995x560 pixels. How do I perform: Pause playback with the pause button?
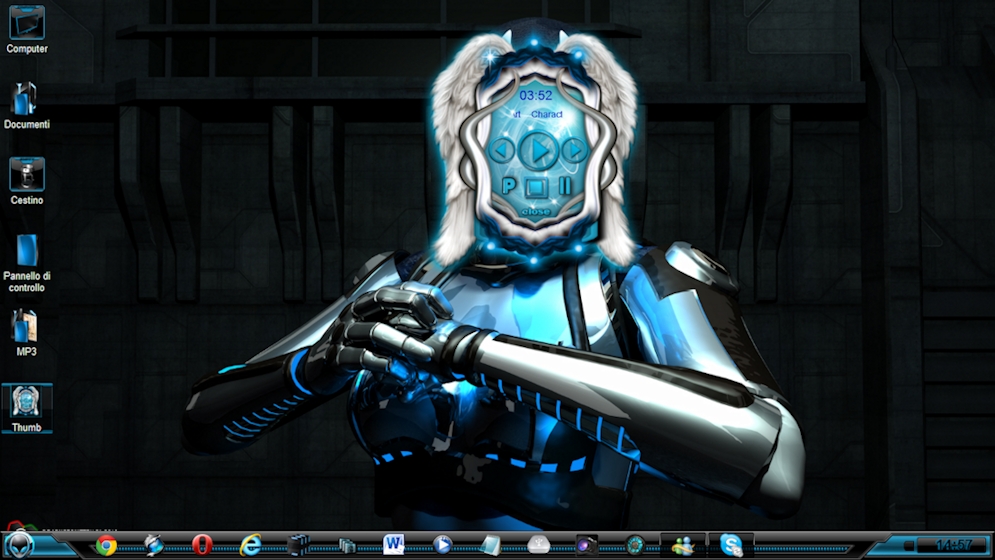point(564,185)
